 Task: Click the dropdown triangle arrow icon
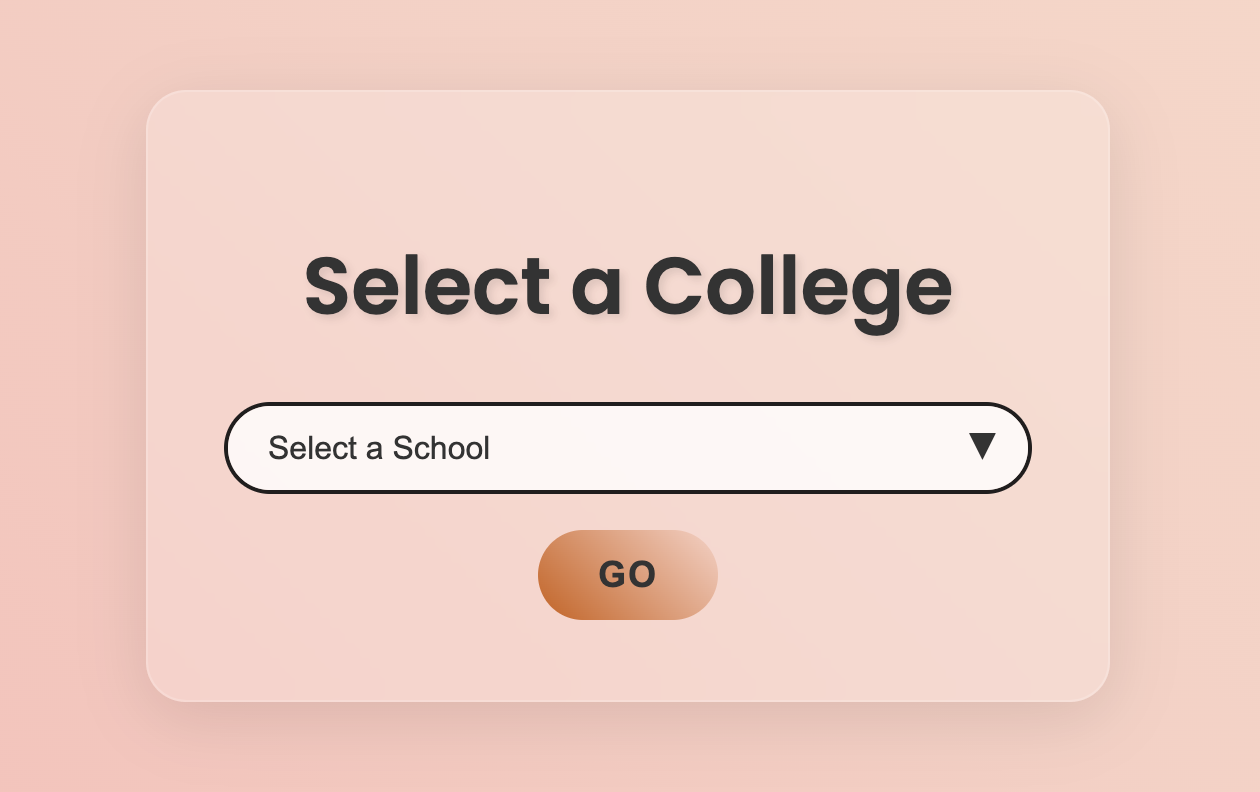pos(982,446)
